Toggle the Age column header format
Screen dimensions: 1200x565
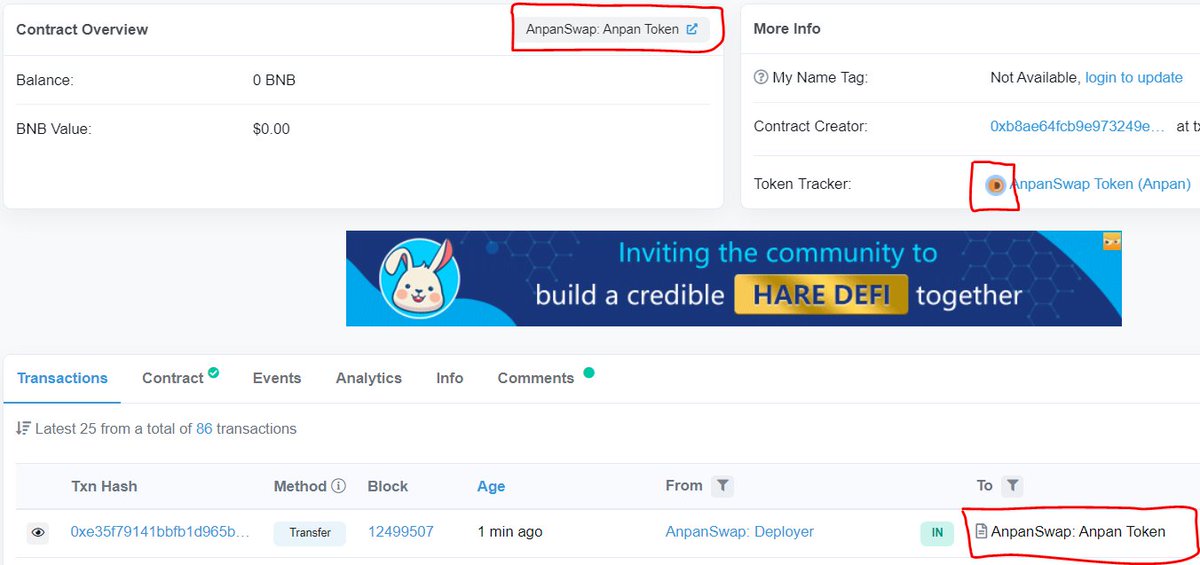[491, 486]
